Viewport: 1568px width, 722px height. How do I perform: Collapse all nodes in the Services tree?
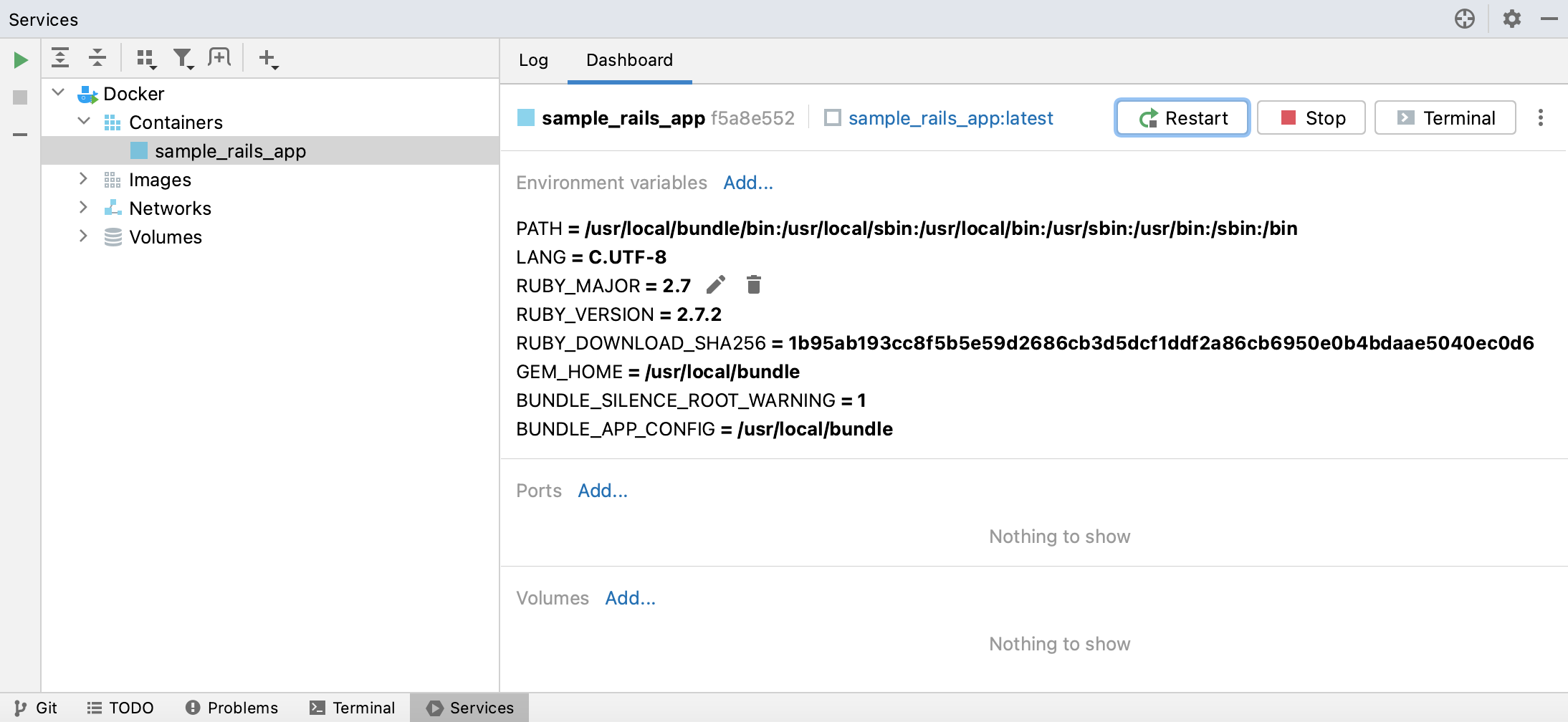[x=97, y=57]
